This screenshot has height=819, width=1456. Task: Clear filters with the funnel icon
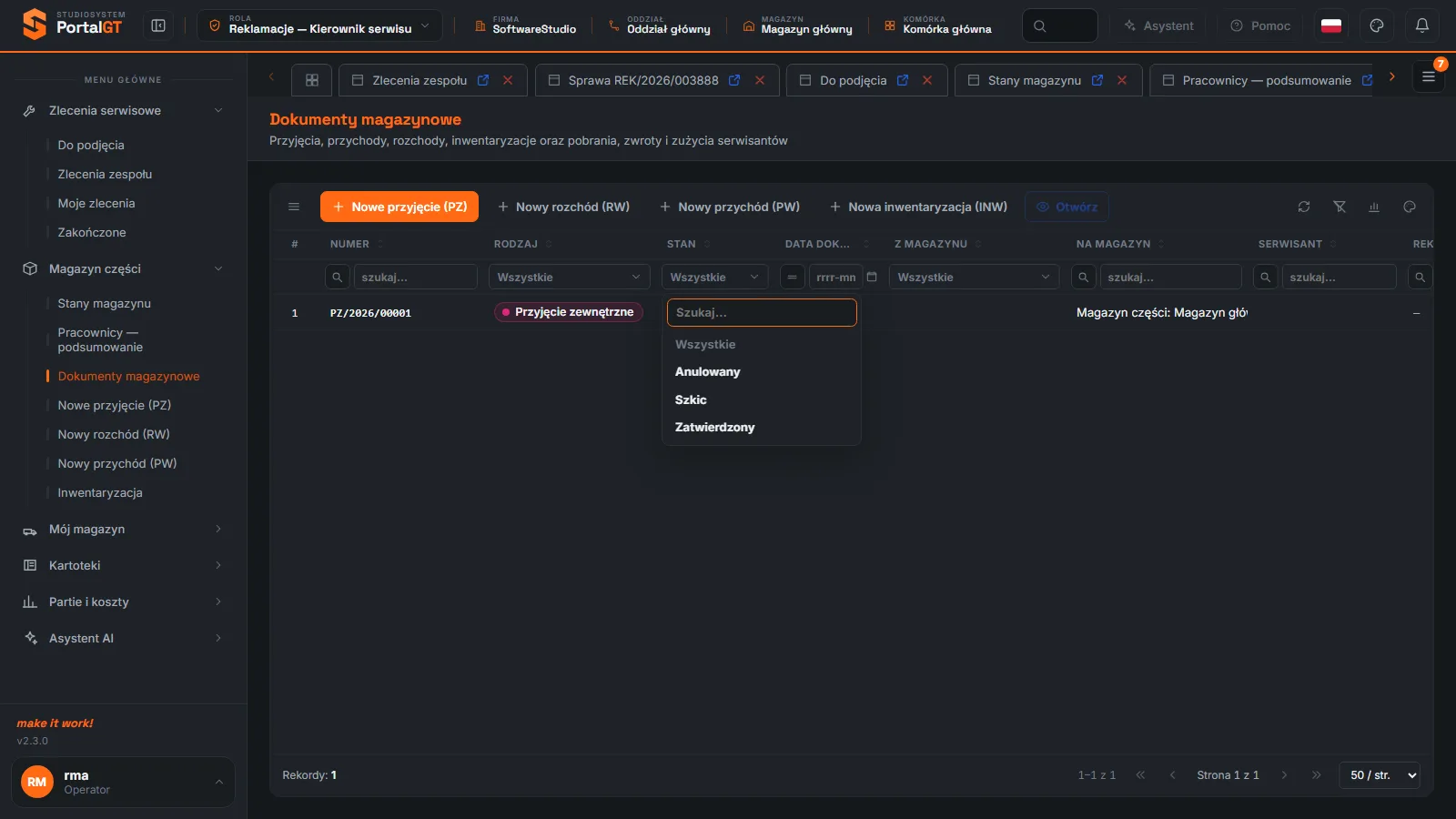click(1340, 207)
